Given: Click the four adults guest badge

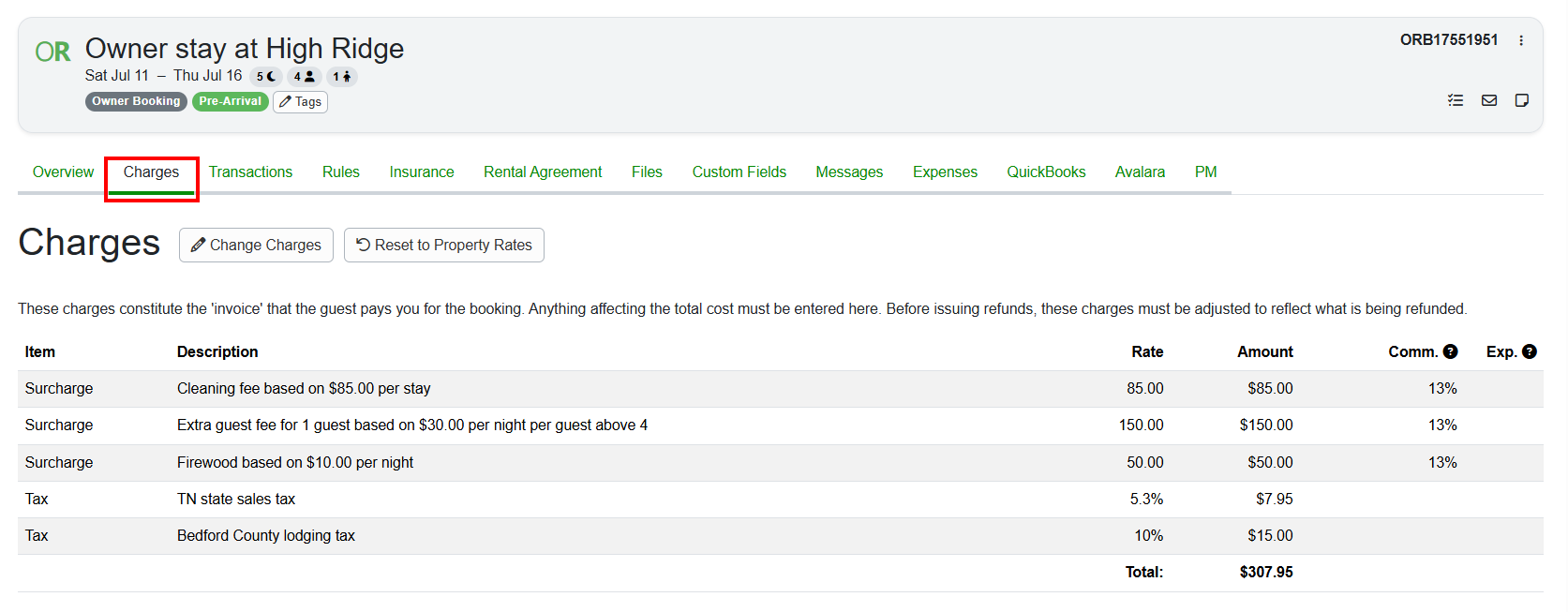Looking at the screenshot, I should (x=304, y=77).
